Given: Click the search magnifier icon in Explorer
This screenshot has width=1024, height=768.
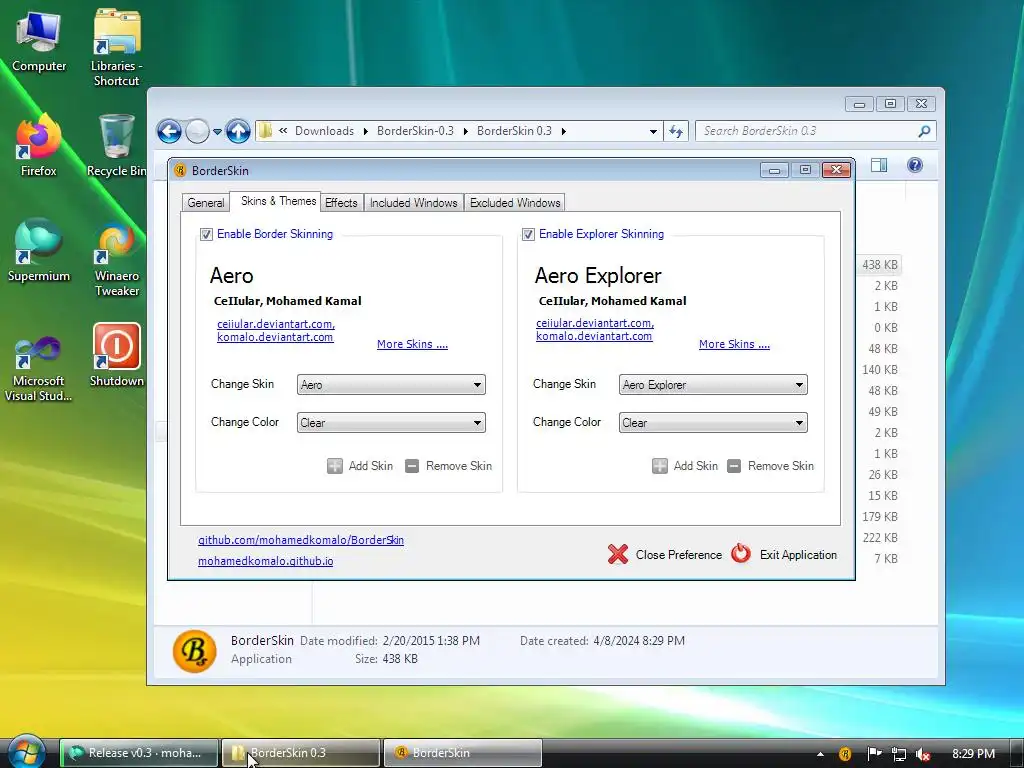Looking at the screenshot, I should click(924, 131).
